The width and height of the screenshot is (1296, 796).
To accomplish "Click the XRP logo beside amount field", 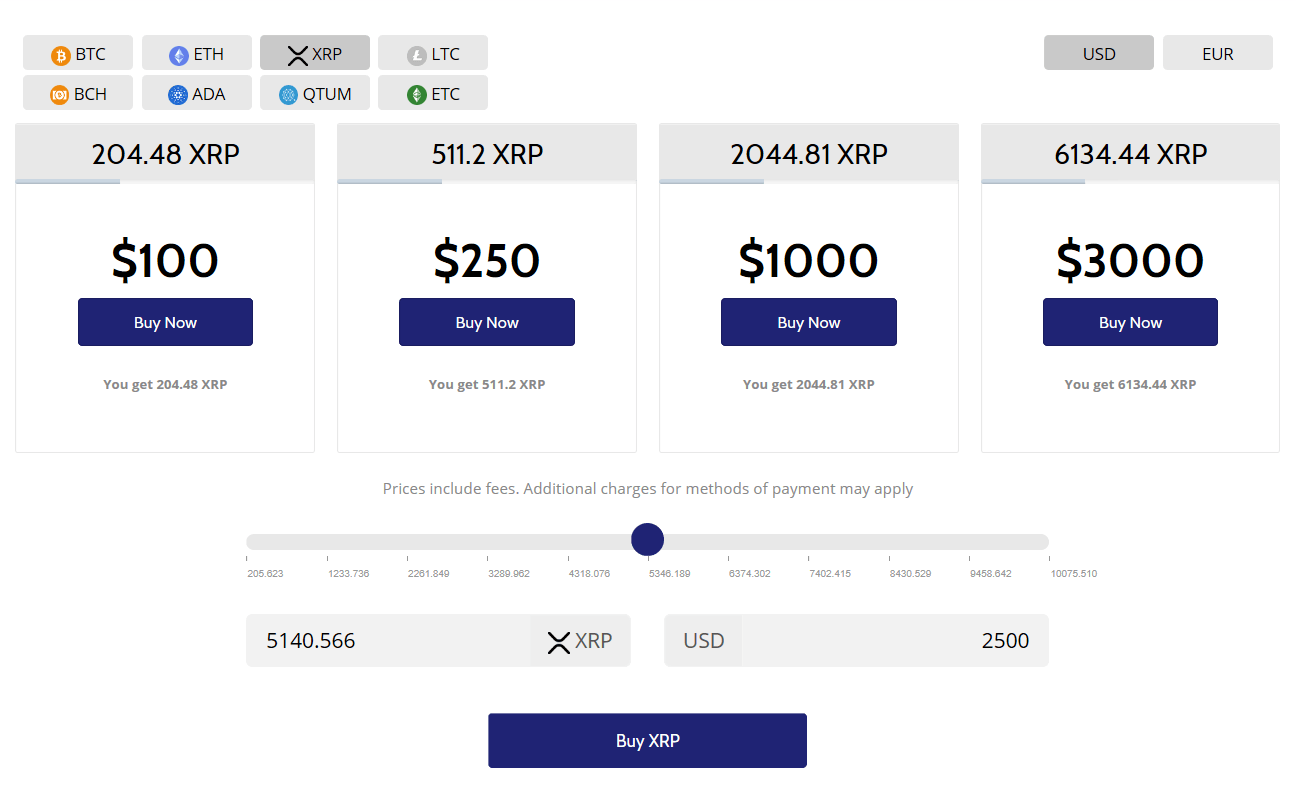I will [558, 642].
